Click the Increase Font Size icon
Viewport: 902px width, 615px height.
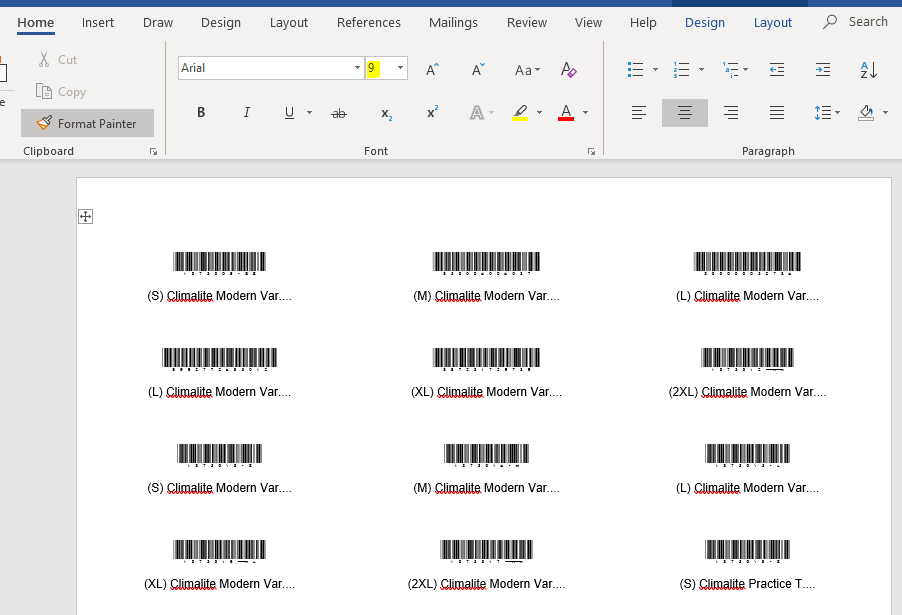pos(432,69)
